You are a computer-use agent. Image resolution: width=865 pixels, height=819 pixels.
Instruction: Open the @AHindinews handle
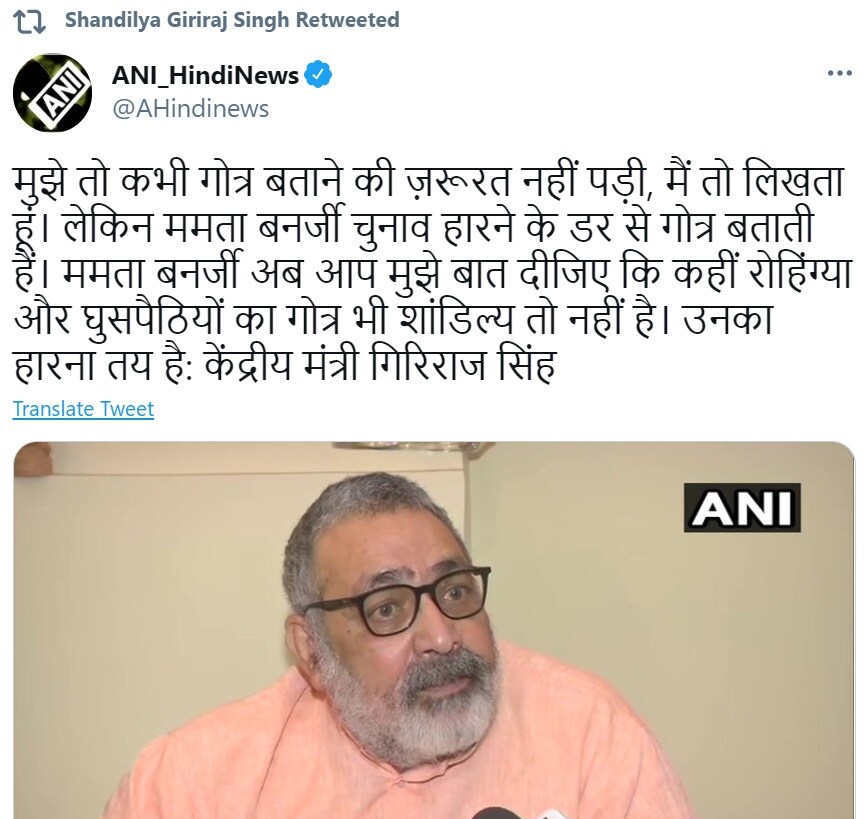click(x=190, y=109)
